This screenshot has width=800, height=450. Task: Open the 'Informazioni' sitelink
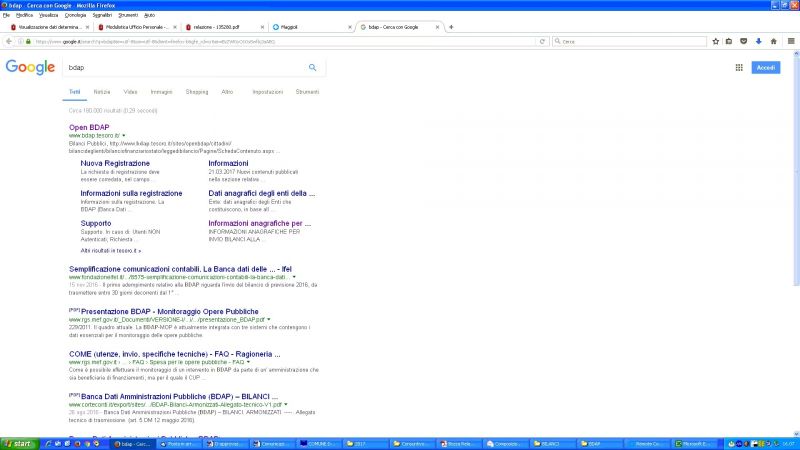(228, 163)
